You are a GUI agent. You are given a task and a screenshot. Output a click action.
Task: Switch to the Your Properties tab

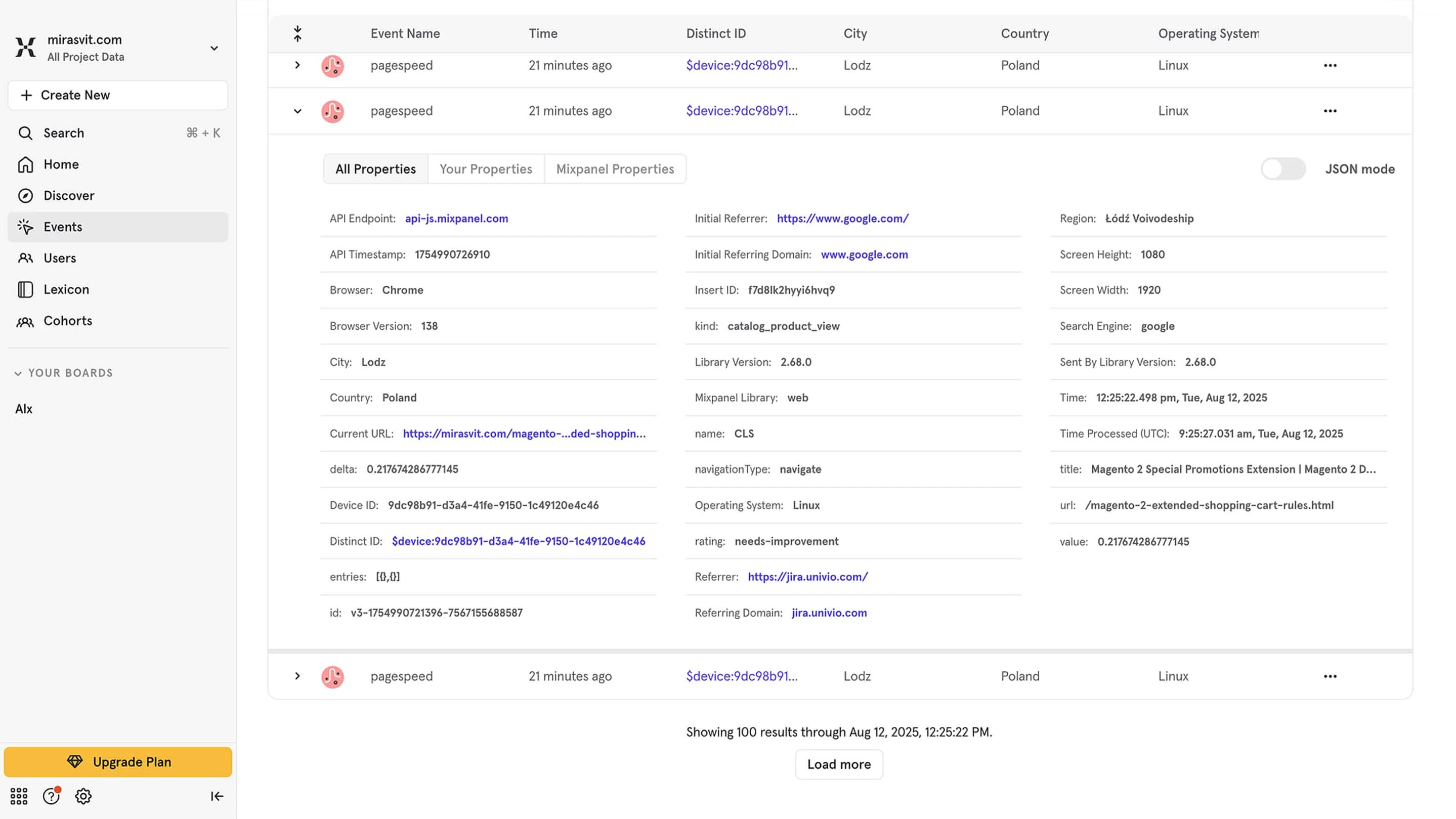click(x=485, y=168)
